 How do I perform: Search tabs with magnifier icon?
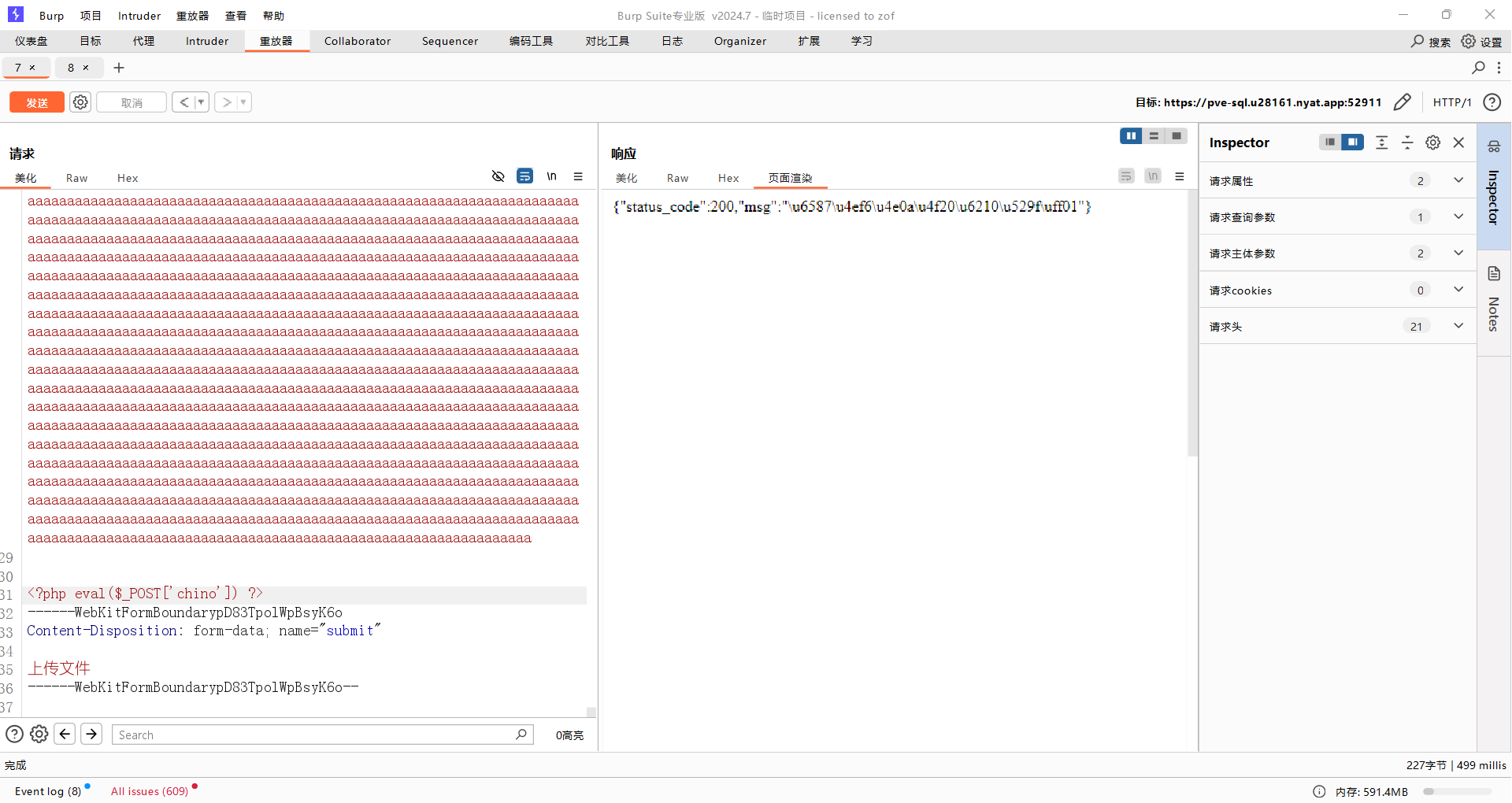point(1478,68)
